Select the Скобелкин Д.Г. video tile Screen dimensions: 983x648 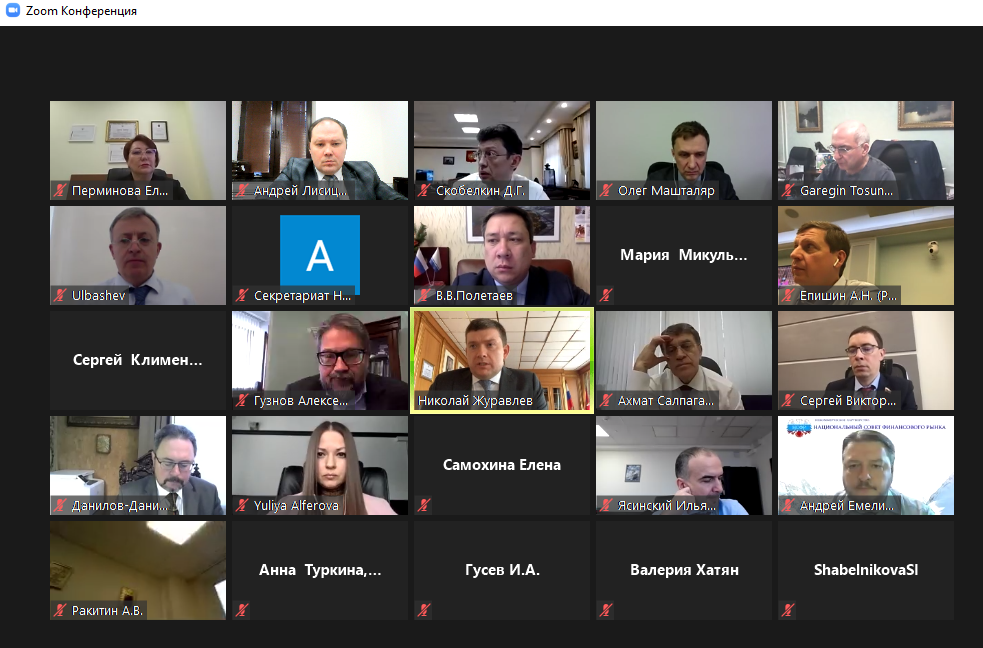(502, 150)
